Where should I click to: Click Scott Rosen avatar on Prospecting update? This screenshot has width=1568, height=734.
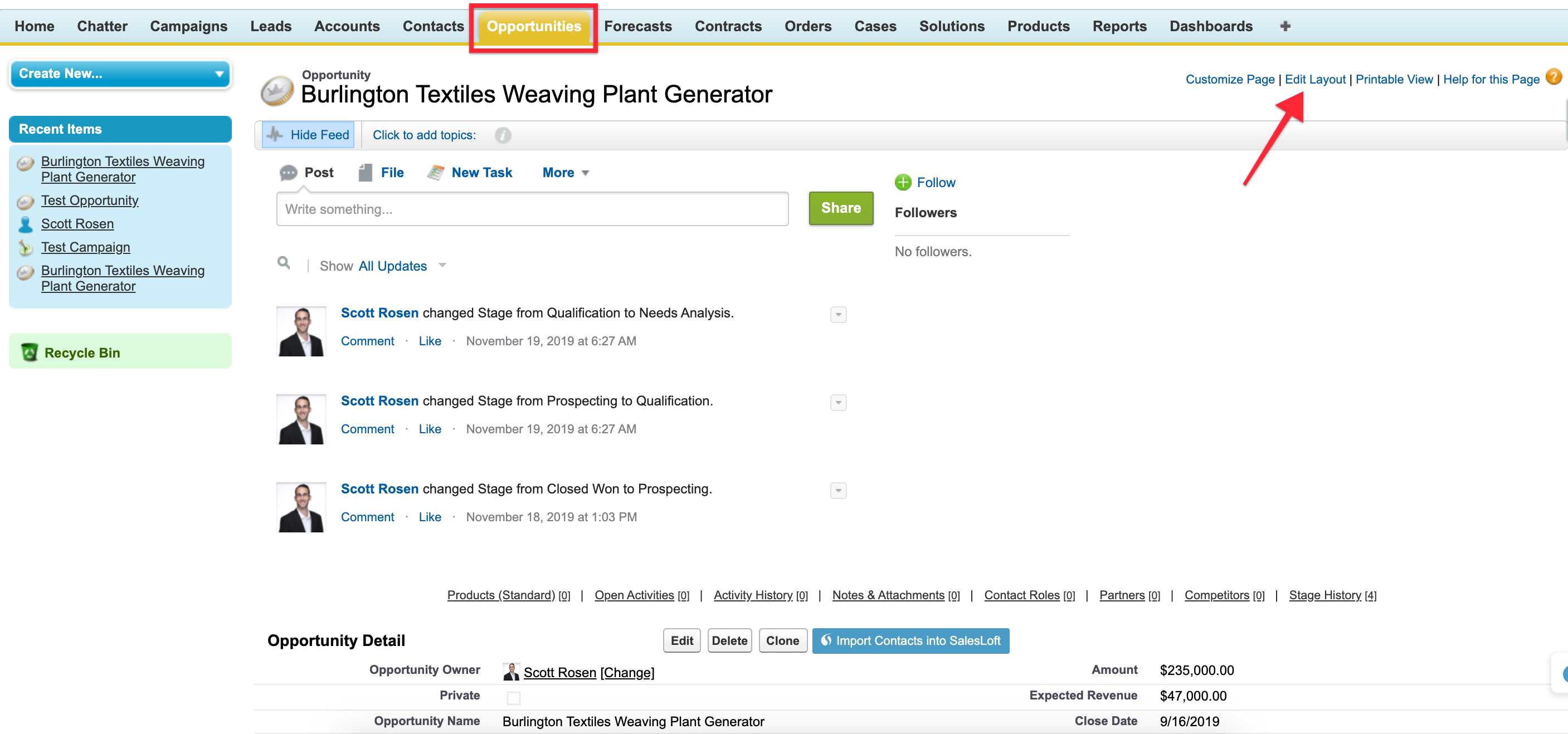[301, 508]
